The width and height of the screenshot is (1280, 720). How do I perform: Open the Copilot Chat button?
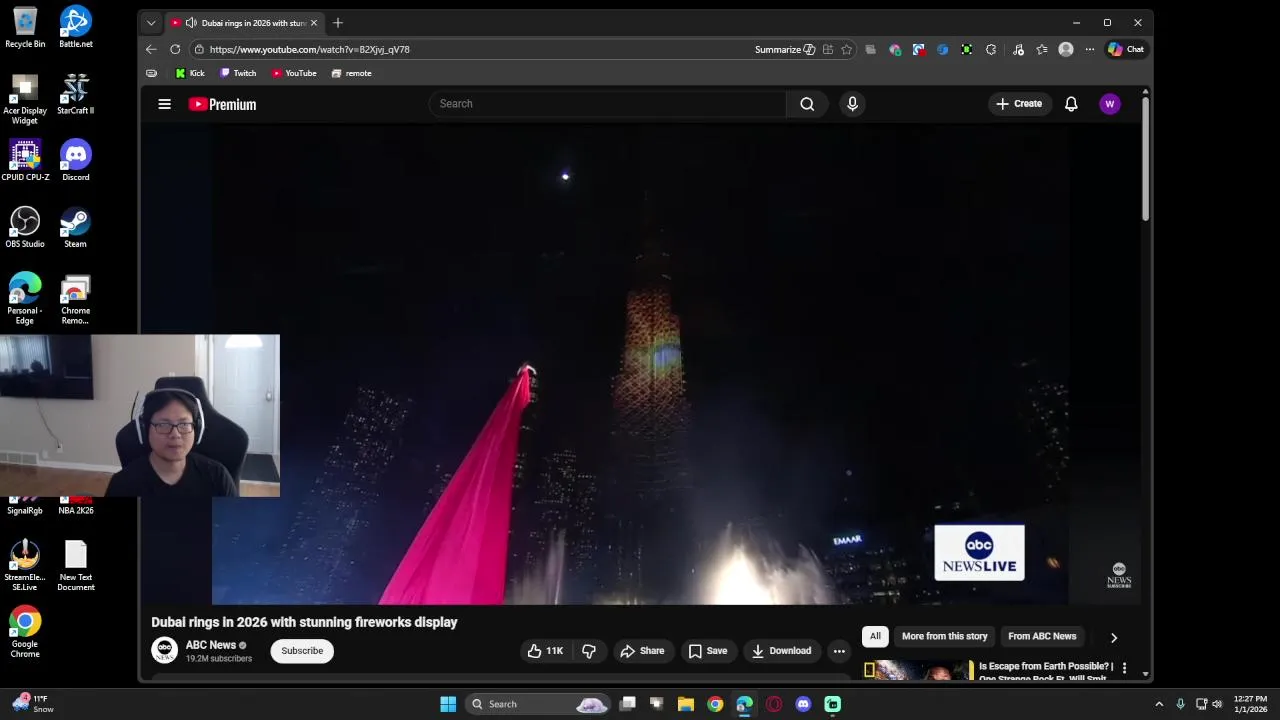click(1126, 49)
